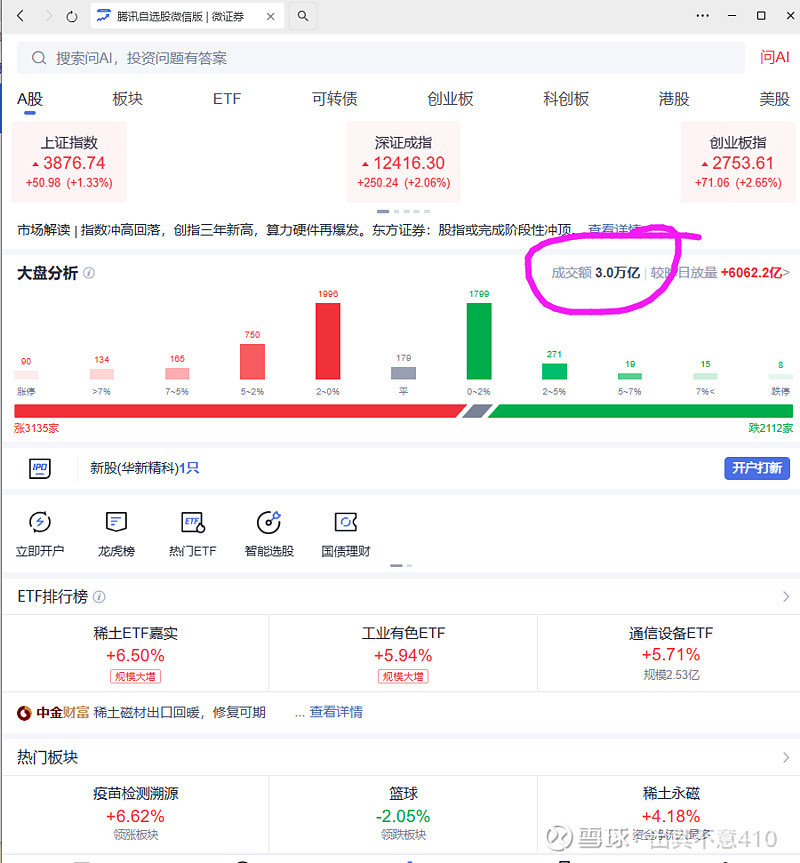Click the 271 green bar for 2~5%

(x=554, y=371)
